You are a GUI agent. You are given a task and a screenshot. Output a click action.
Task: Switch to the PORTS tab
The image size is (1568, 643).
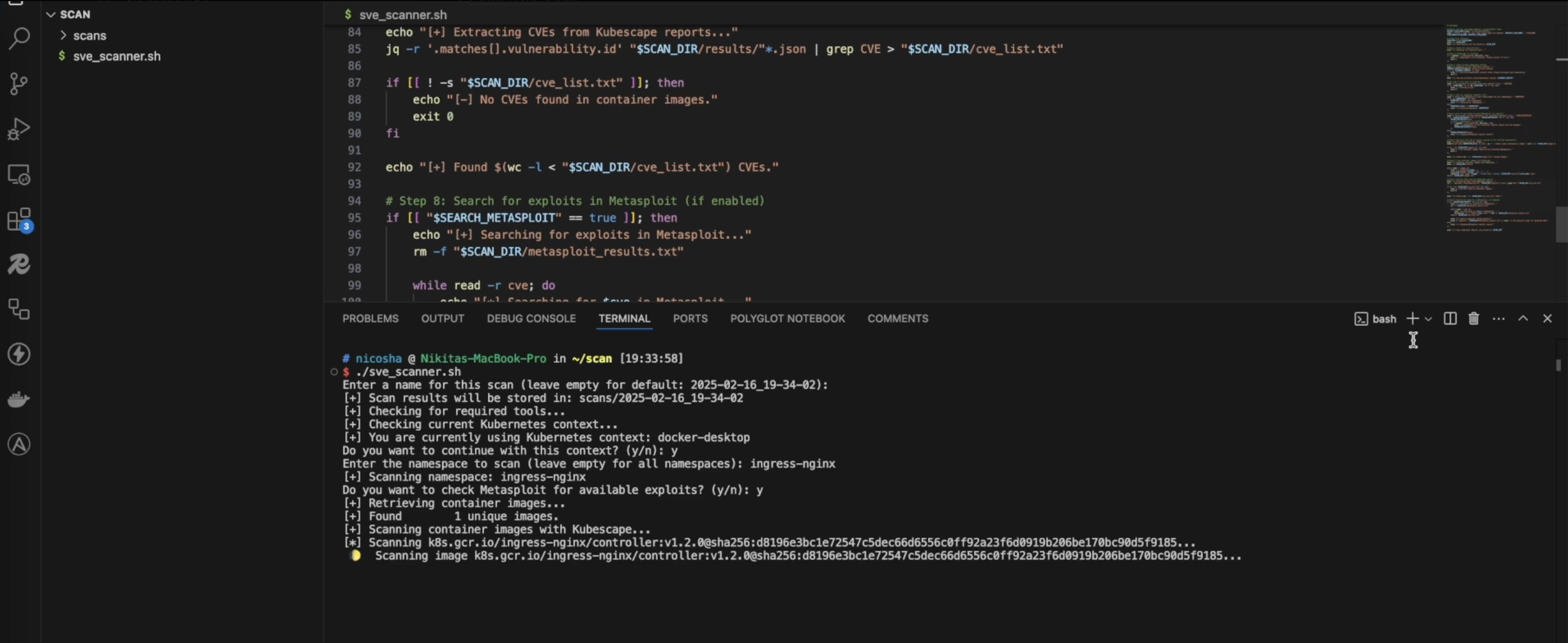point(690,319)
